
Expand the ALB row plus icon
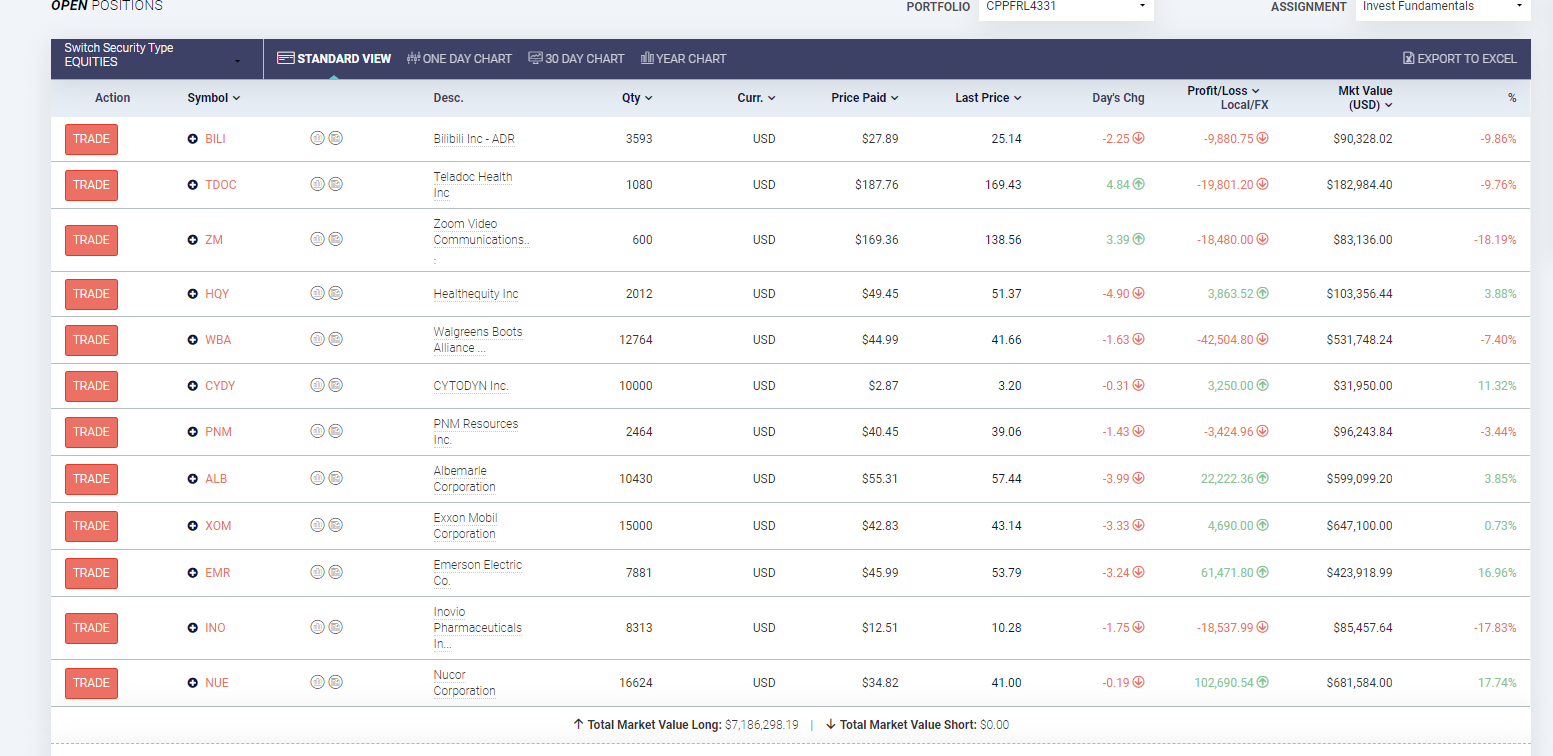pyautogui.click(x=193, y=479)
